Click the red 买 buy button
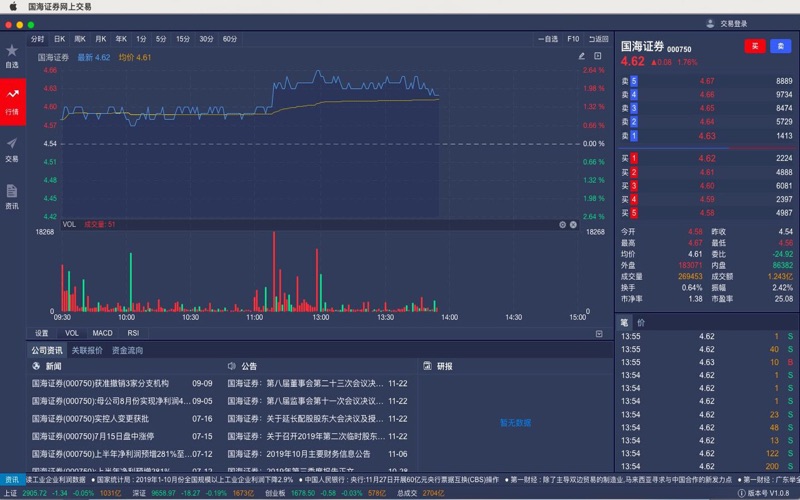Viewport: 800px width, 500px height. pos(755,46)
